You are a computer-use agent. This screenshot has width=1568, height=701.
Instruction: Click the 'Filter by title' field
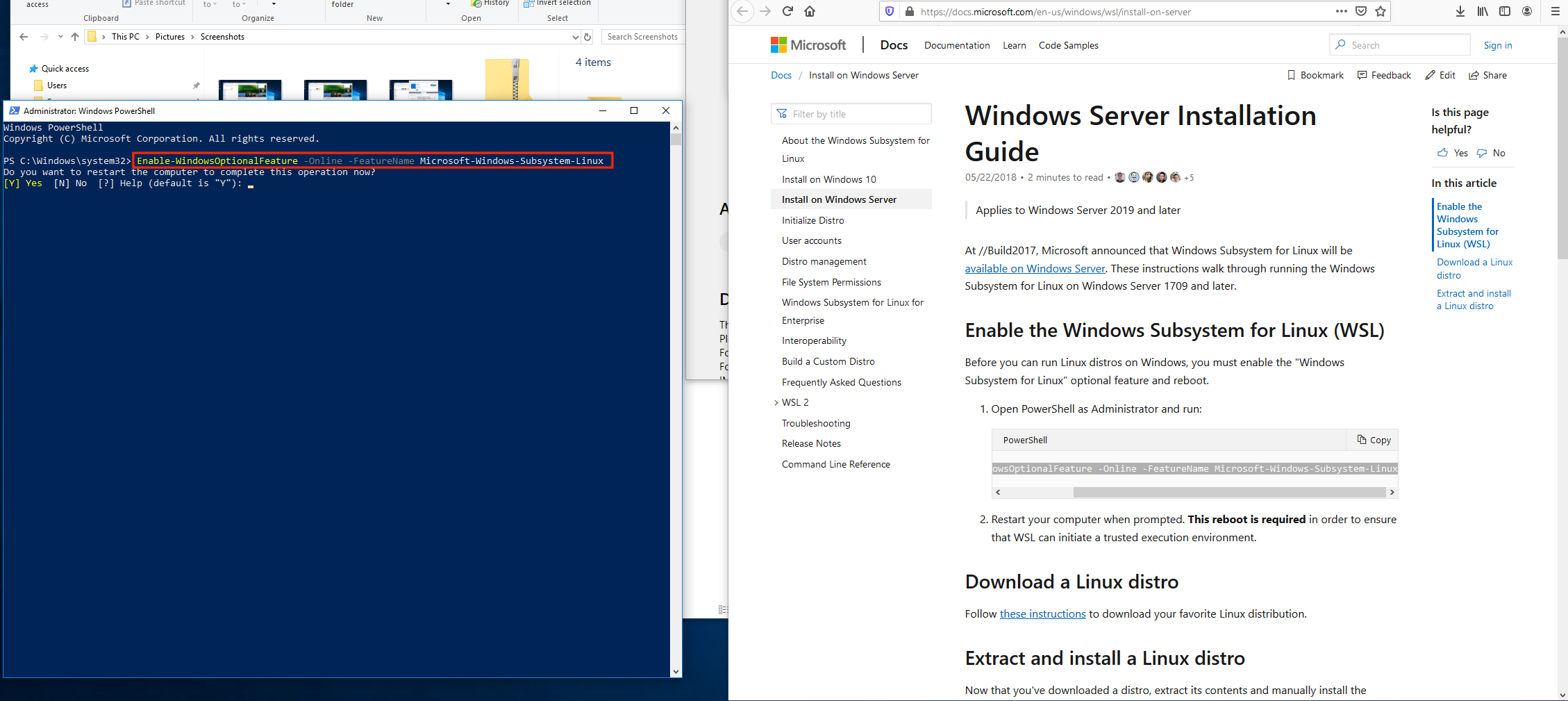point(851,114)
